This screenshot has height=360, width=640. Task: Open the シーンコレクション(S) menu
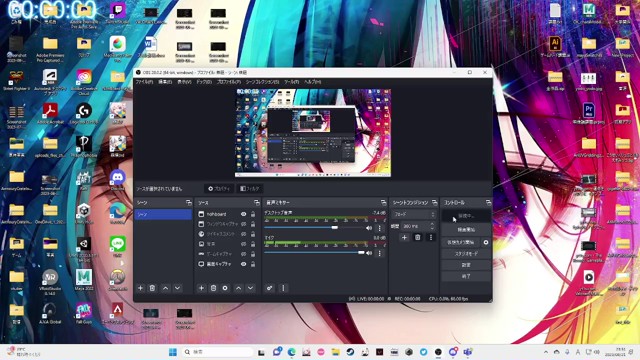point(262,82)
